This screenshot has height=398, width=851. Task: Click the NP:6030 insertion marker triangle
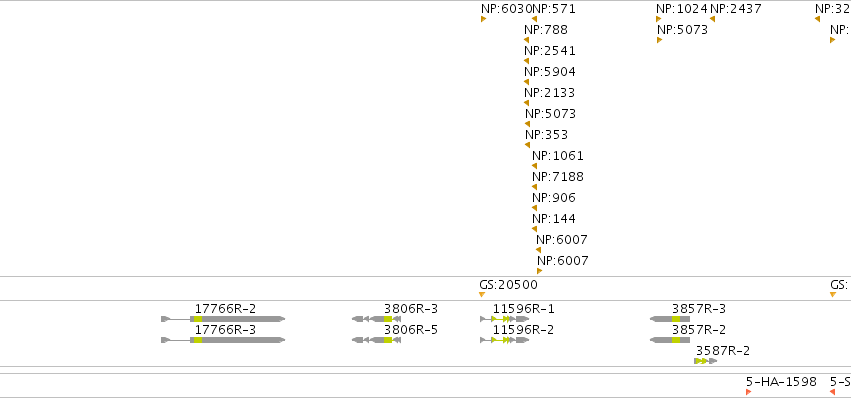point(483,19)
